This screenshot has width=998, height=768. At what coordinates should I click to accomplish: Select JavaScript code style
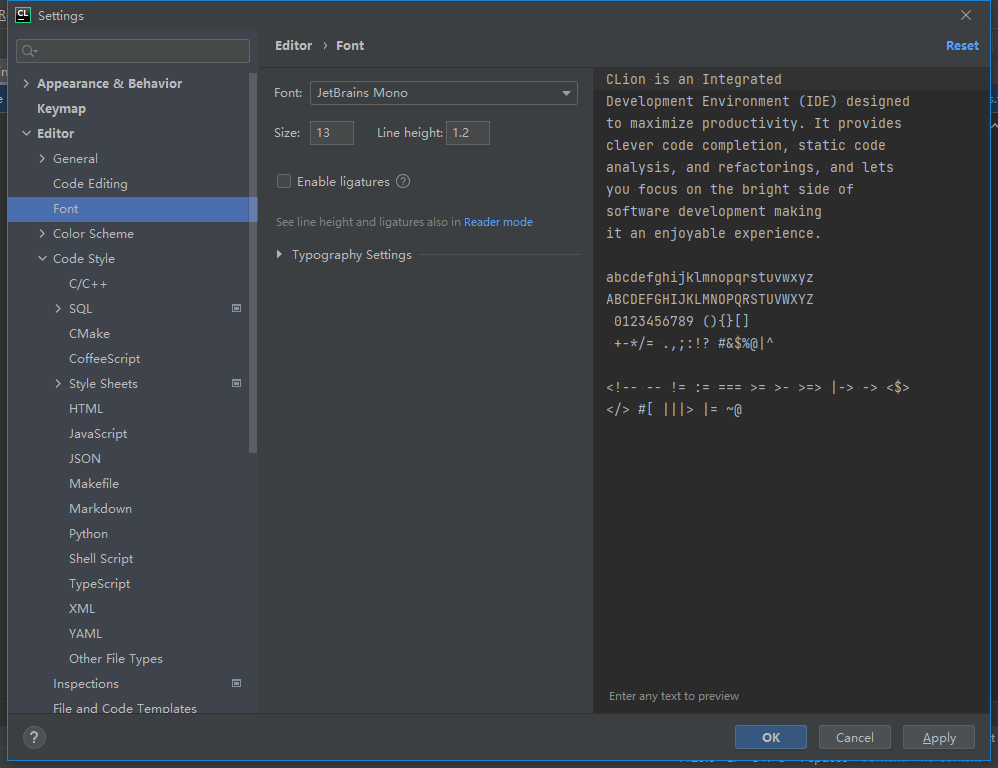(x=98, y=433)
